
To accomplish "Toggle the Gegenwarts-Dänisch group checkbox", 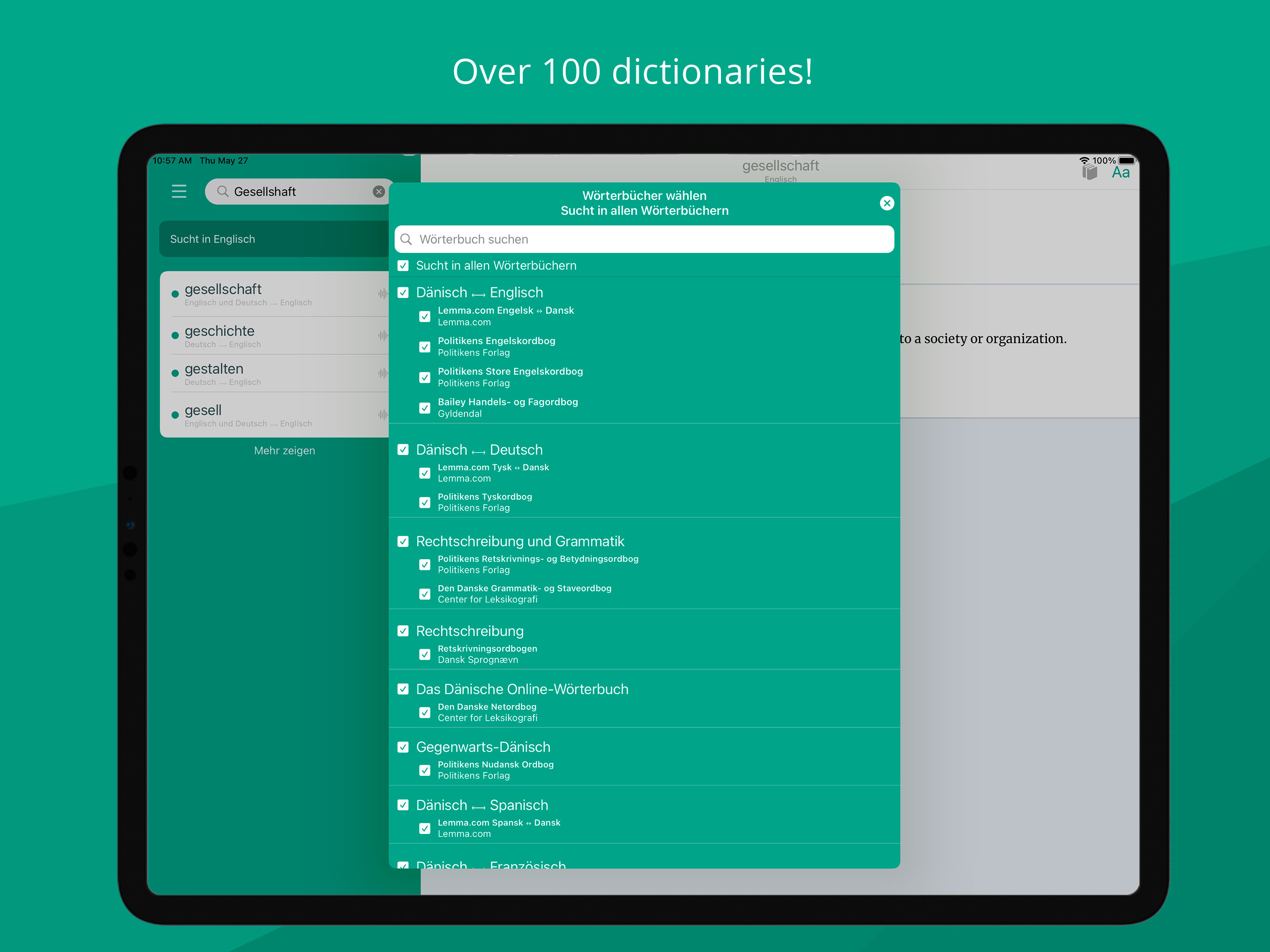I will (403, 747).
